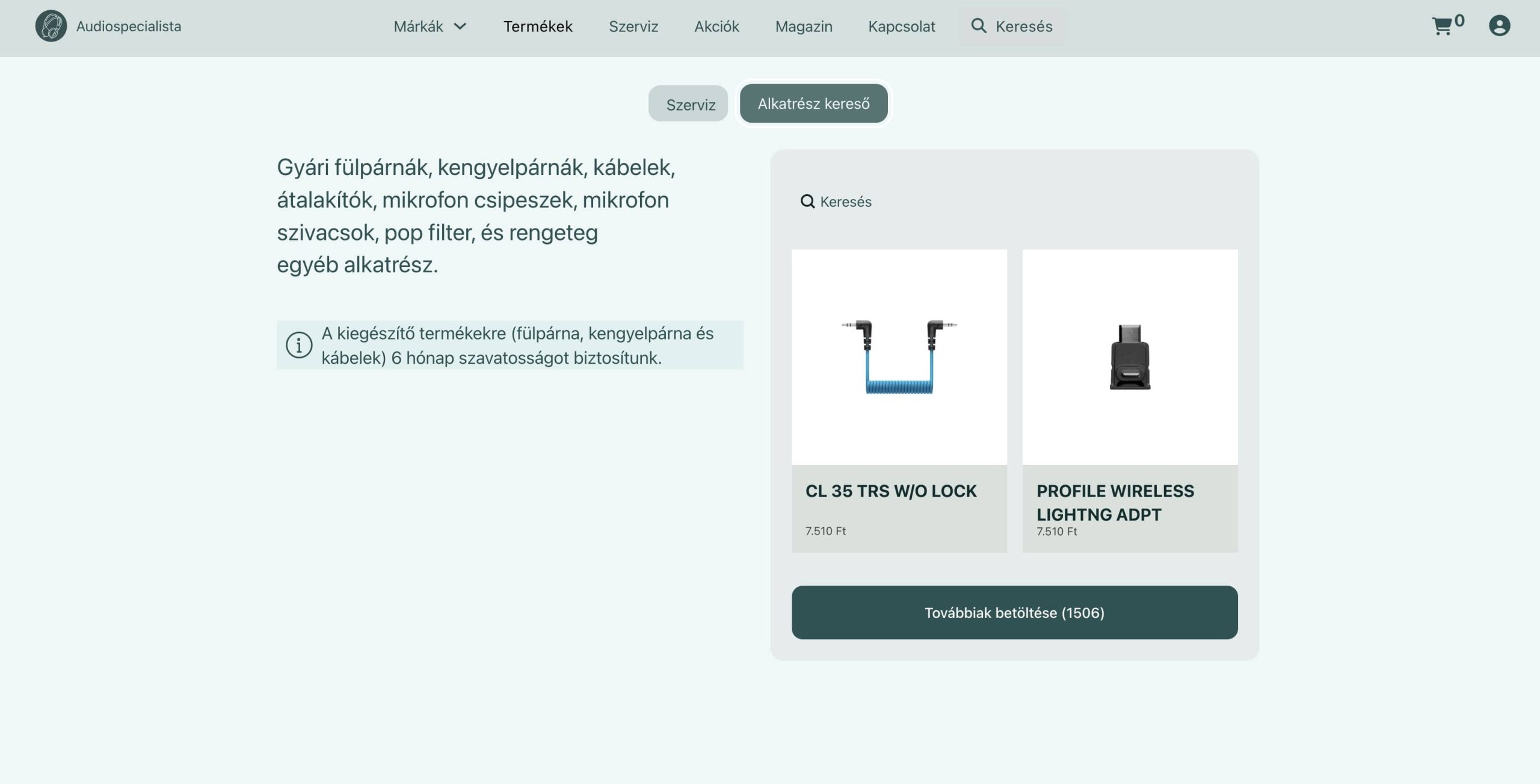Click the Gyári fülpárnák heading text
1540x784 pixels.
pyautogui.click(x=476, y=216)
